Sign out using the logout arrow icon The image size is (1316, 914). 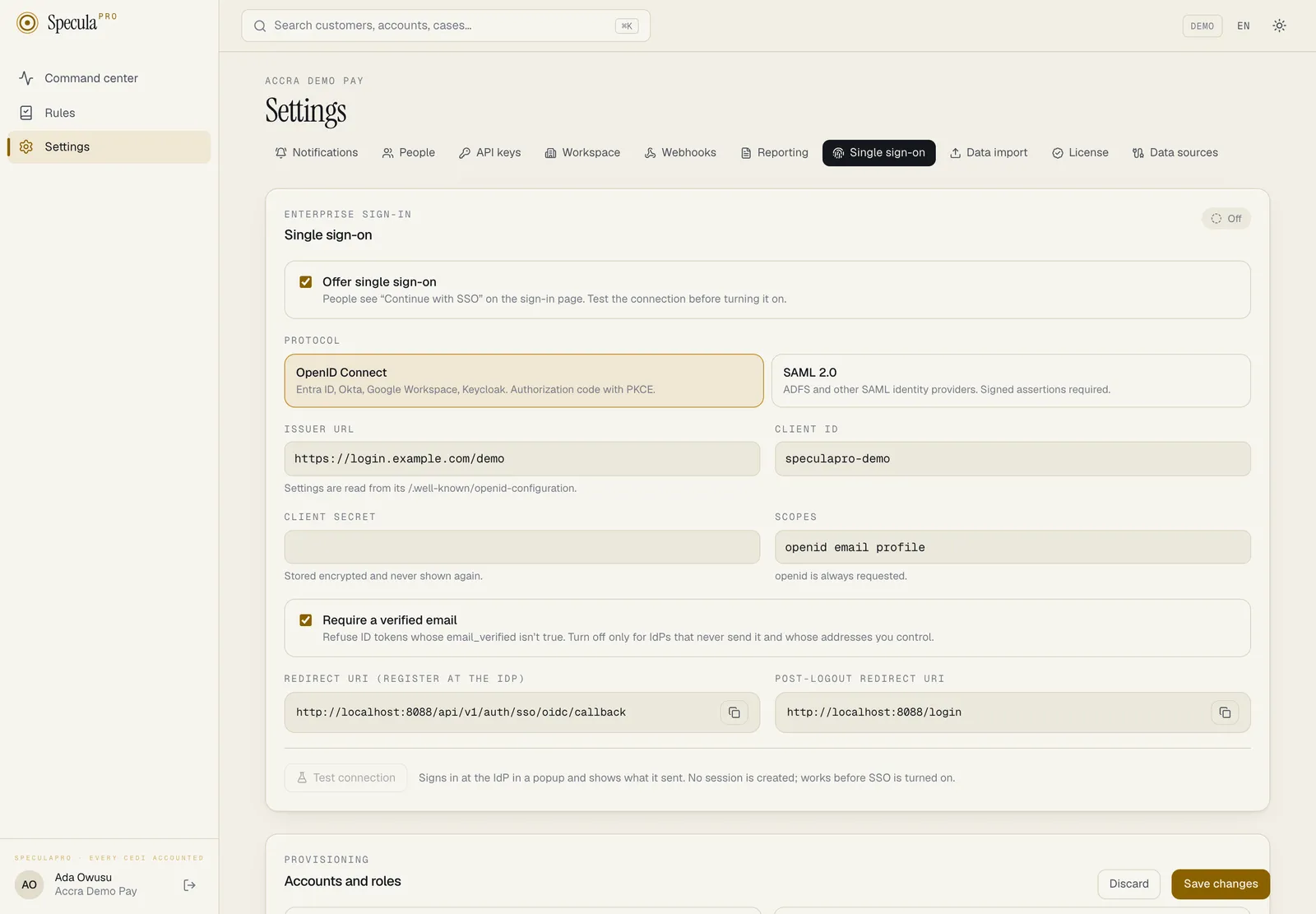click(x=189, y=885)
